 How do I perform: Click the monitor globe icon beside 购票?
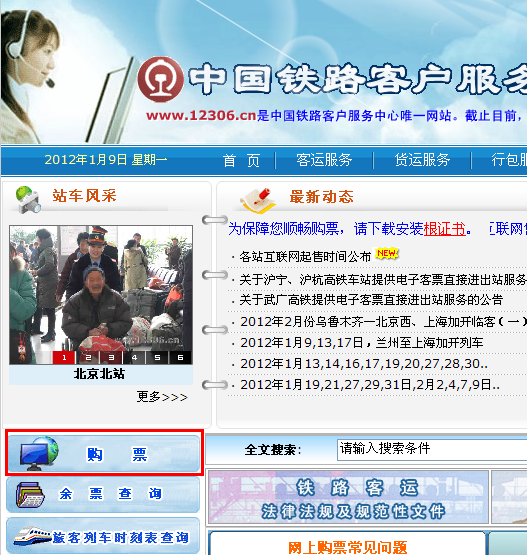(39, 453)
